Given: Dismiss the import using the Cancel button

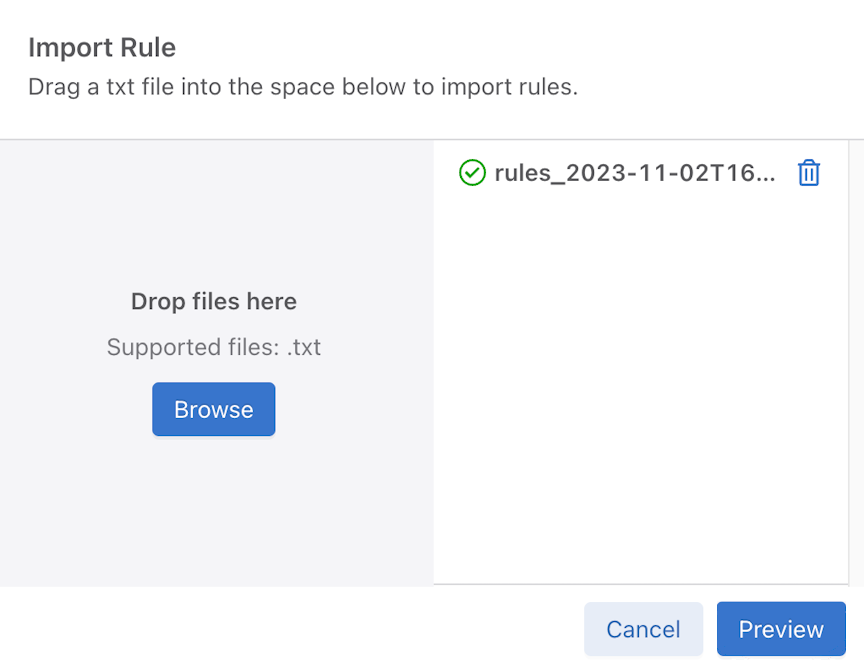Looking at the screenshot, I should pos(643,629).
